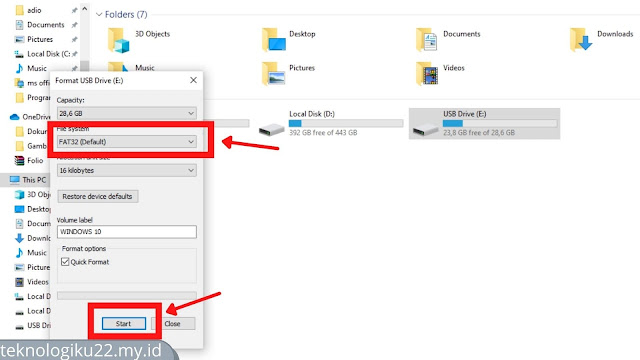The height and width of the screenshot is (360, 640).
Task: Click the sidebar scroll up arrow
Action: tap(84, 9)
